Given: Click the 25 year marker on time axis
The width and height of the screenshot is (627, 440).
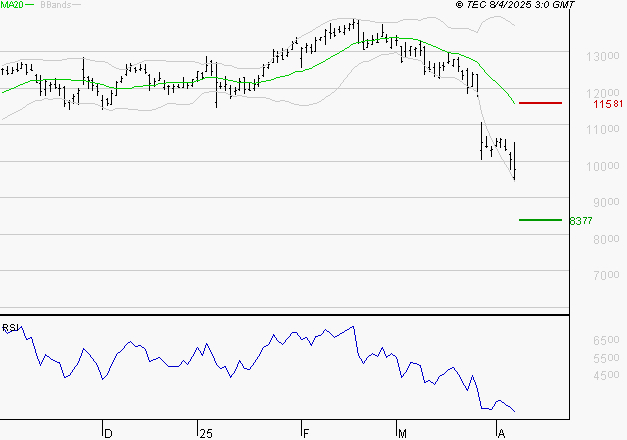Looking at the screenshot, I should (206, 434).
